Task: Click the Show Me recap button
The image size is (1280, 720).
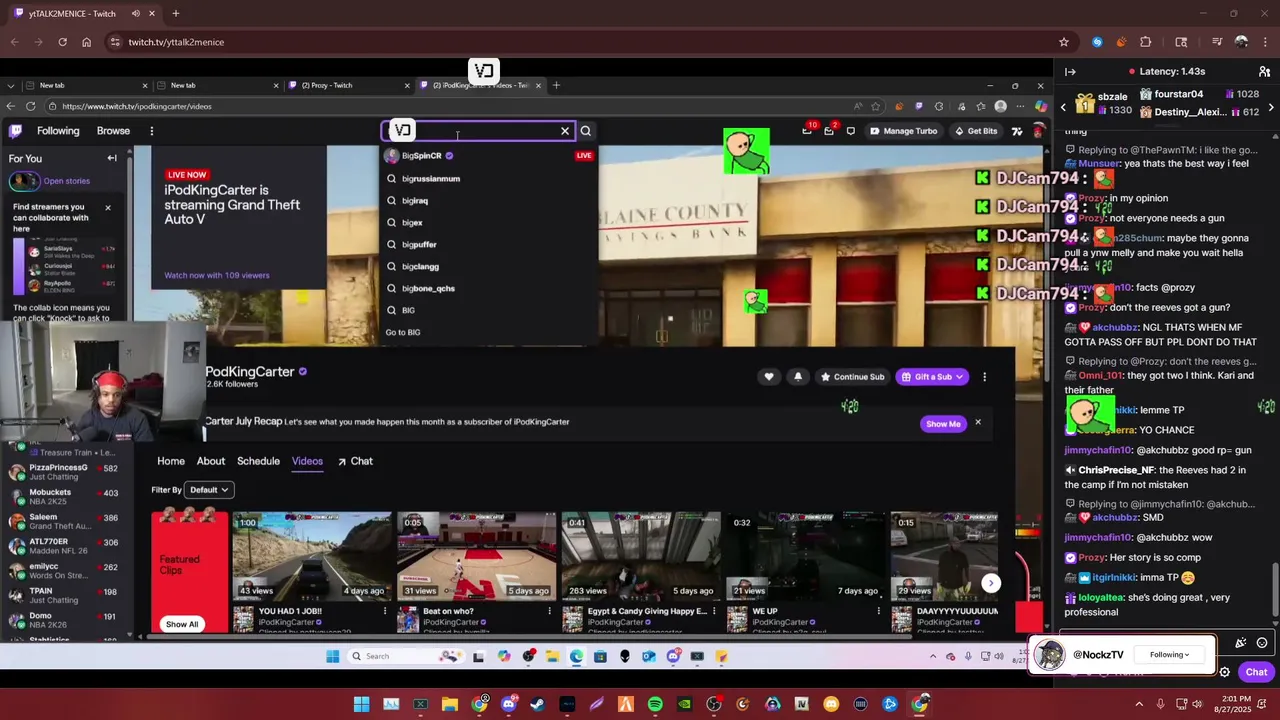Action: click(943, 424)
